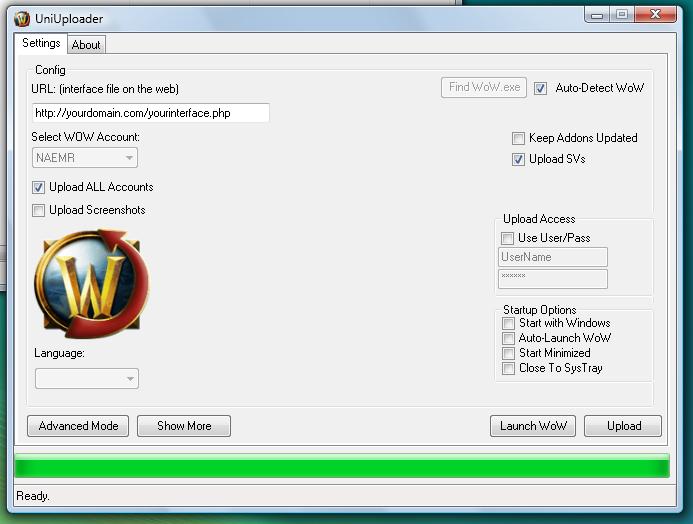The height and width of the screenshot is (524, 693).
Task: Toggle Upload ALL Accounts checkbox
Action: tap(39, 187)
